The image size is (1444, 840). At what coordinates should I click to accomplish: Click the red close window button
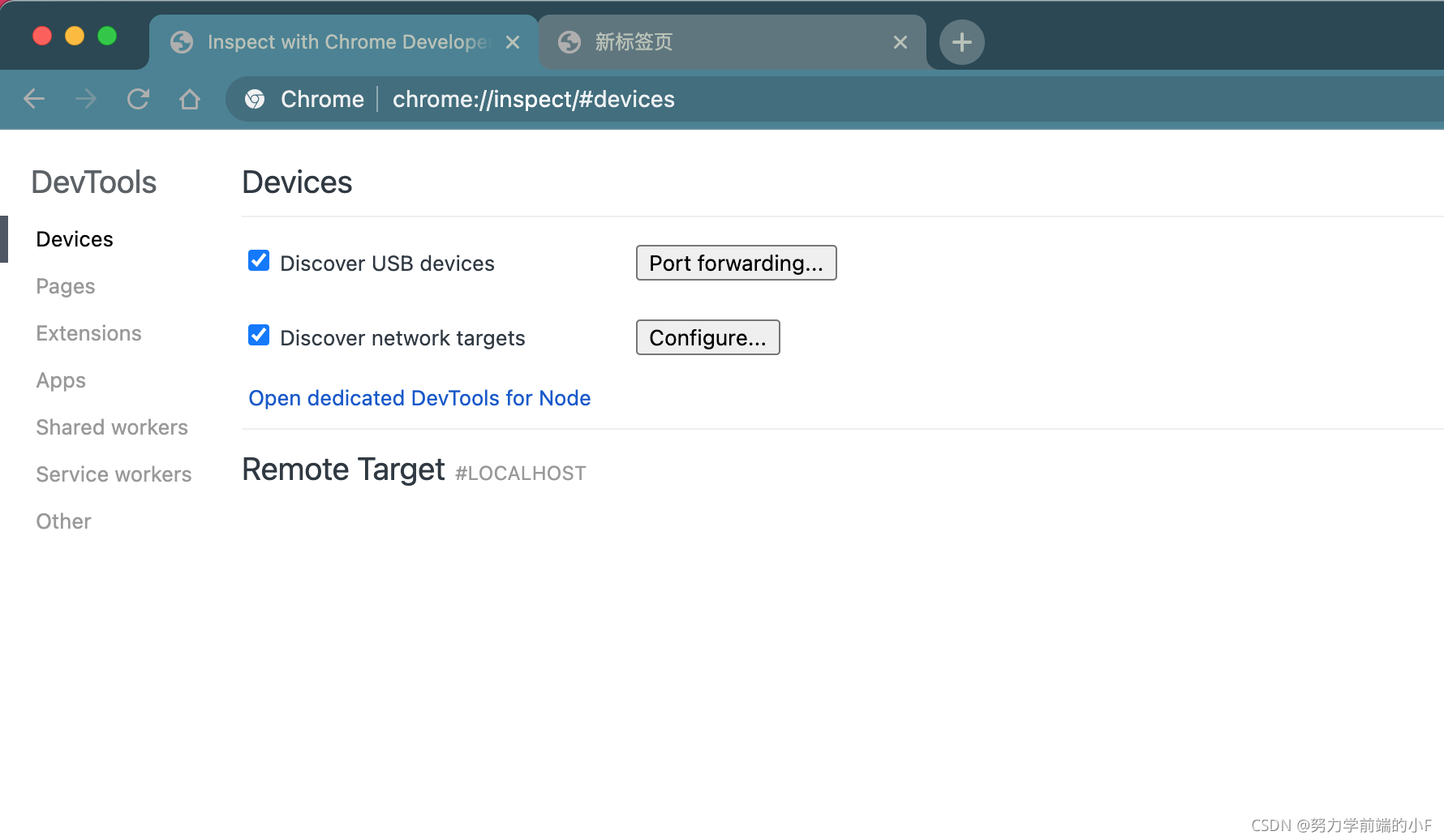point(42,36)
